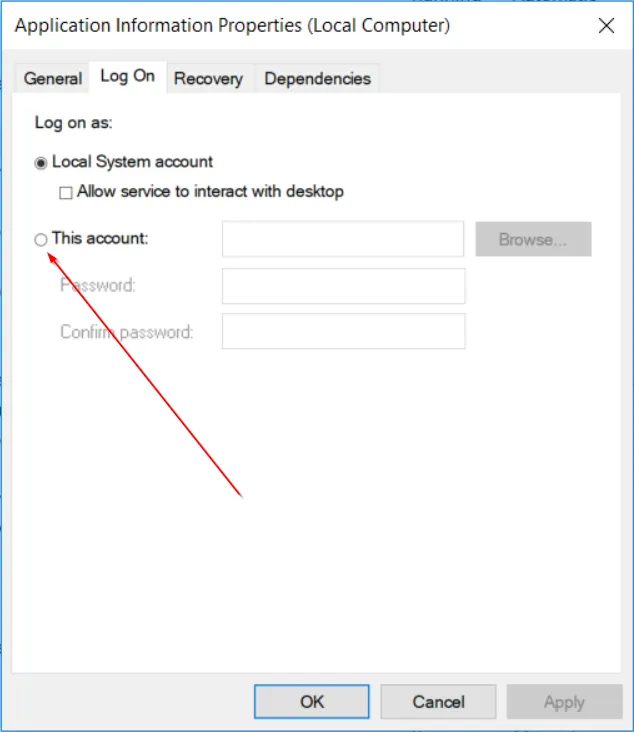Screen dimensions: 634x732
Task: Click the Apply button
Action: point(564,702)
